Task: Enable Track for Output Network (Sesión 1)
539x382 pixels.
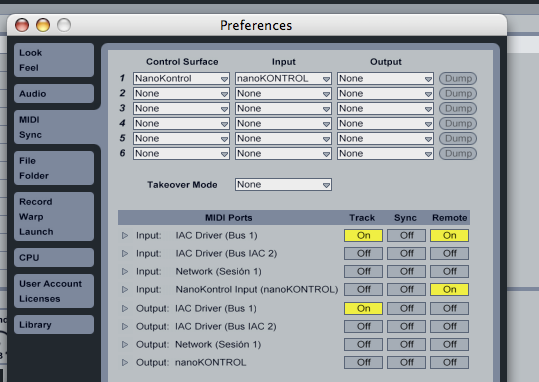Action: 363,344
